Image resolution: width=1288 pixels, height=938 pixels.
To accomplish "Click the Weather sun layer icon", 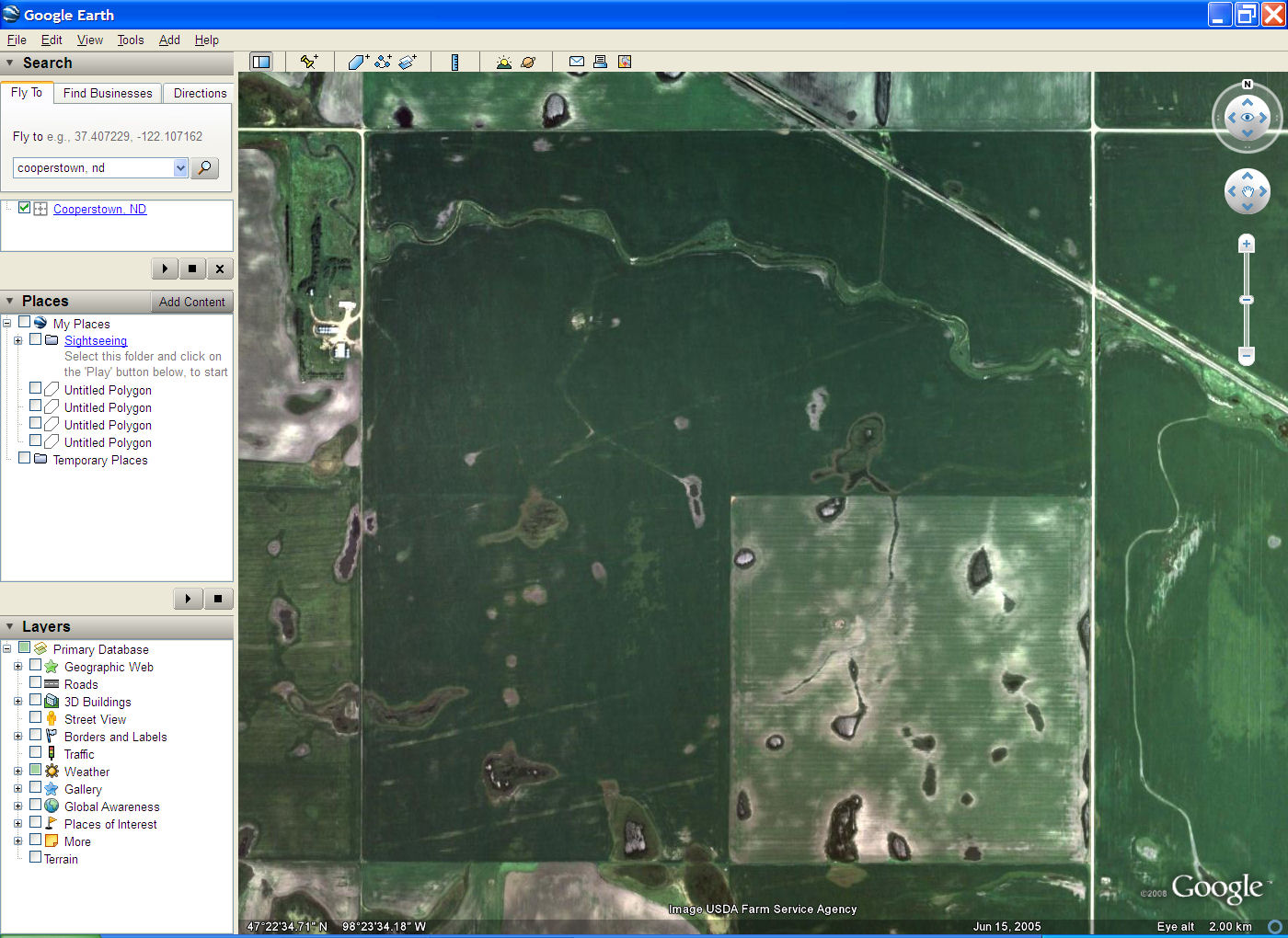I will click(52, 772).
